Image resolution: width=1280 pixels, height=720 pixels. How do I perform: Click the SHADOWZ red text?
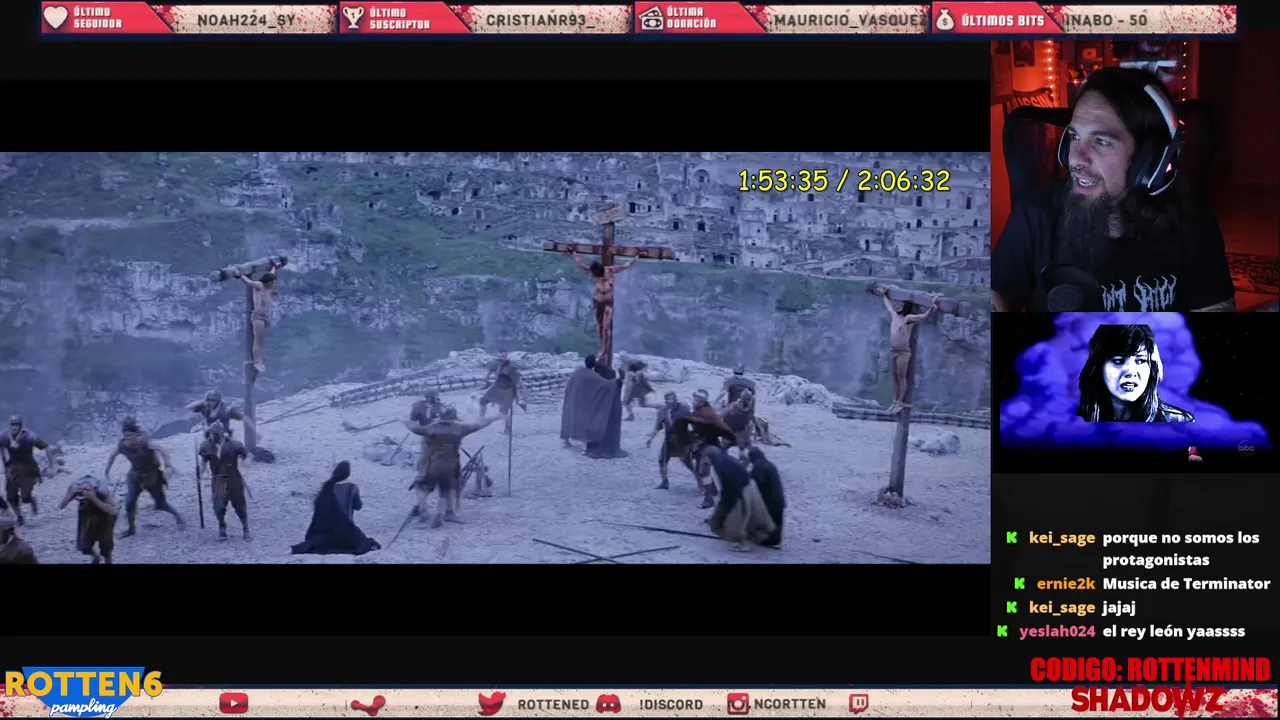tap(1147, 699)
